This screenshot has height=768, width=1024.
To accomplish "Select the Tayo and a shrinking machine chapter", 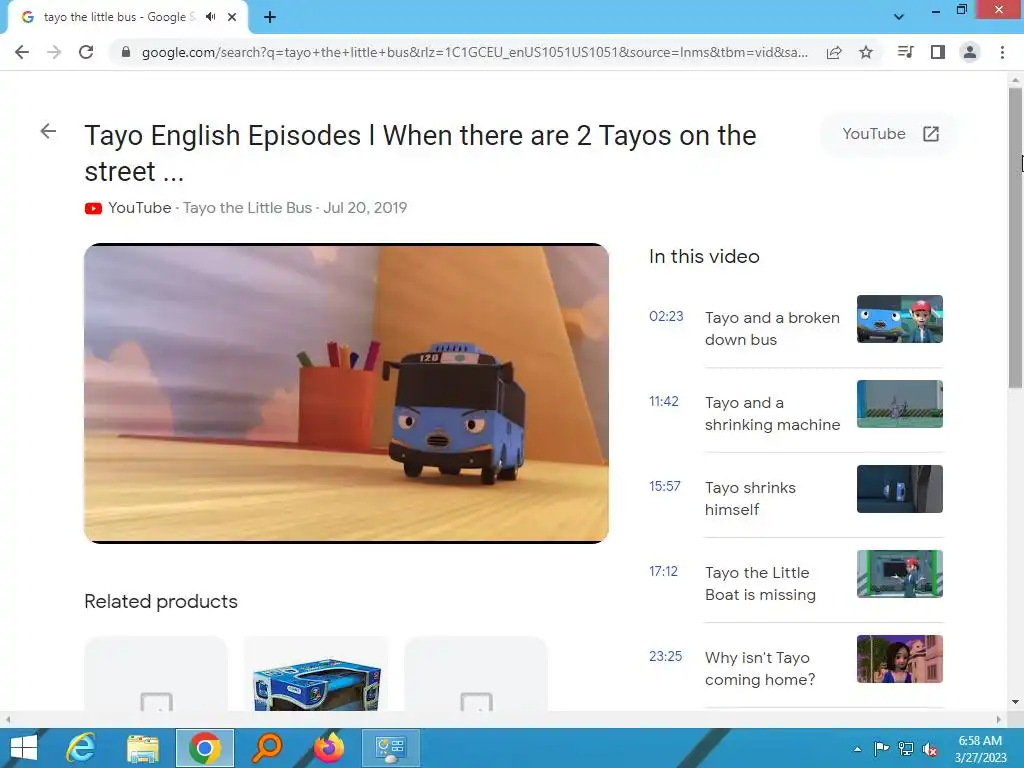I will 773,413.
